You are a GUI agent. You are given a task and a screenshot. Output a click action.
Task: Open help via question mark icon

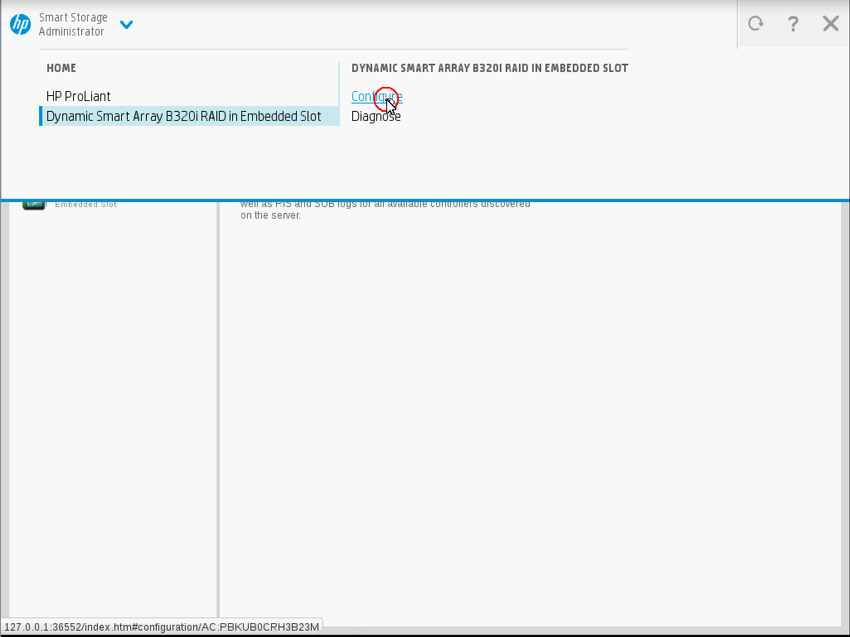[x=793, y=24]
